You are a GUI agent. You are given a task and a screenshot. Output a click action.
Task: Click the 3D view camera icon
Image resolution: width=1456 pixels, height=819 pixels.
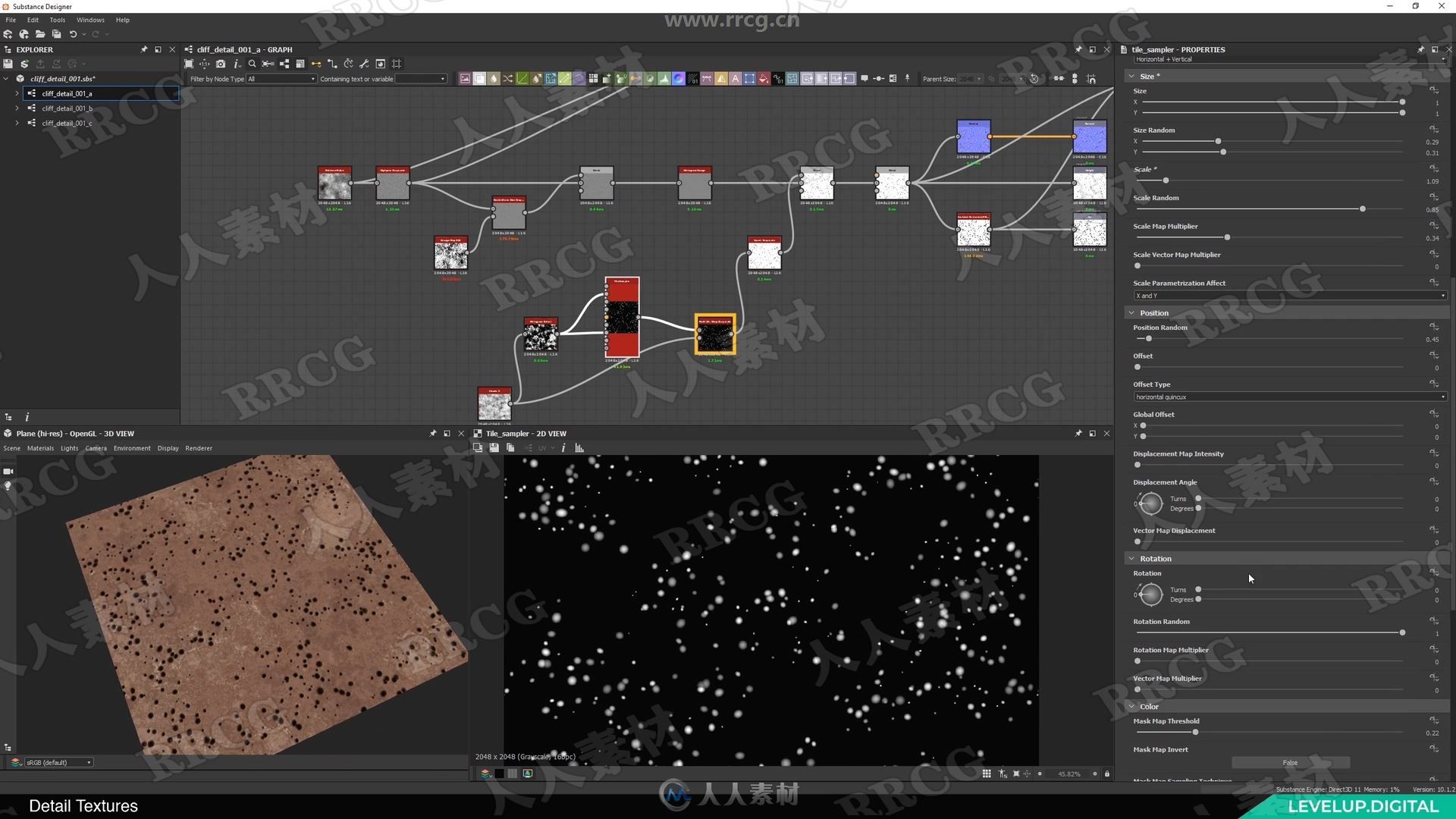coord(8,472)
